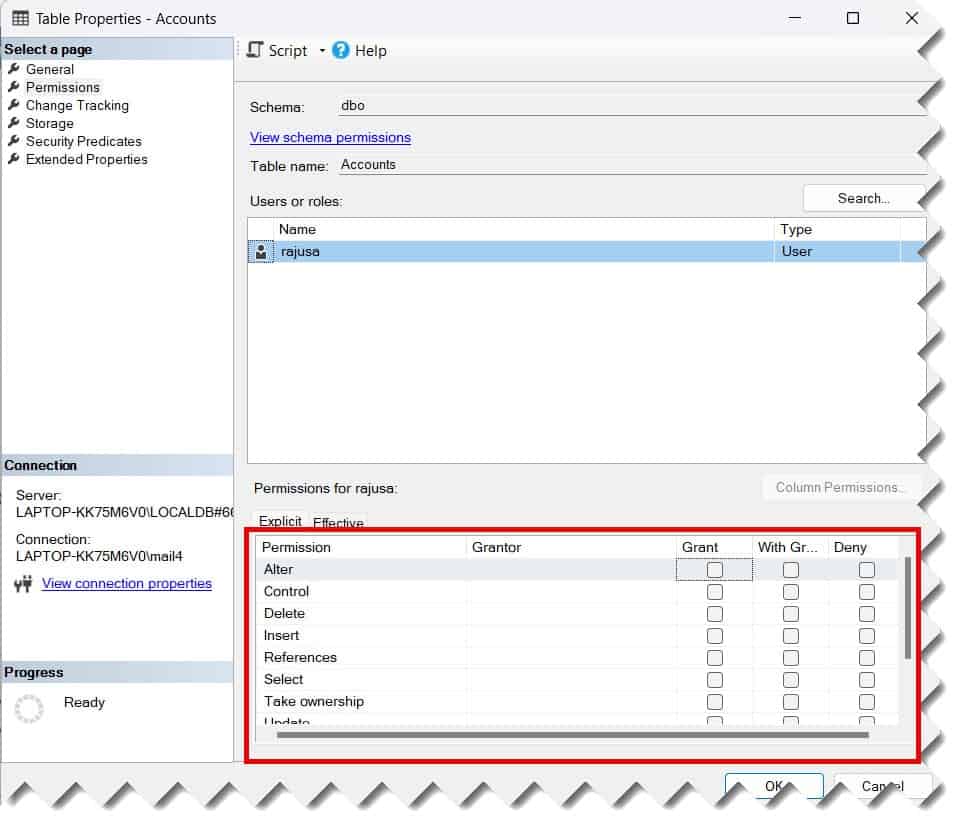This screenshot has height=822, width=957.
Task: Select the Security Predicates page
Action: click(x=16, y=141)
